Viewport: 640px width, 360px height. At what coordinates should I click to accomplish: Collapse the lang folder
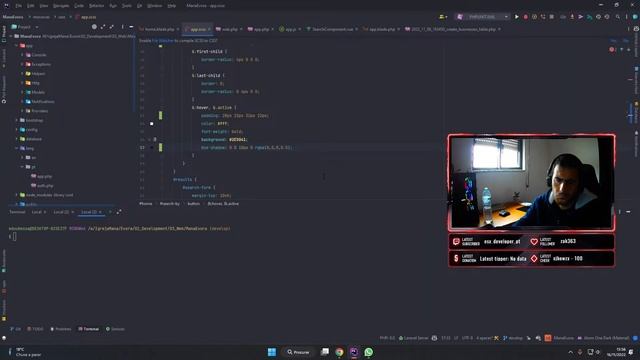coord(16,148)
